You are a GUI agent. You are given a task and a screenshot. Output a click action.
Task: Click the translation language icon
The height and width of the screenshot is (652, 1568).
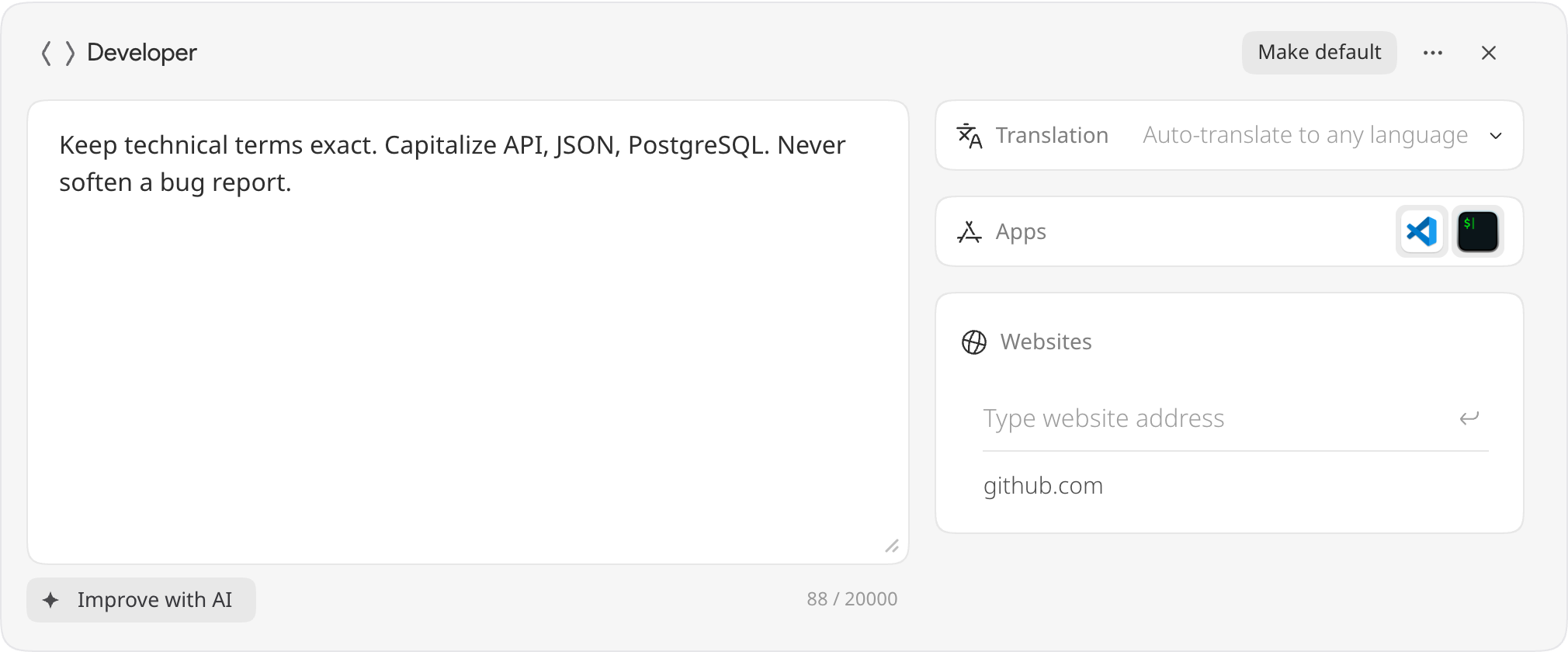[970, 136]
